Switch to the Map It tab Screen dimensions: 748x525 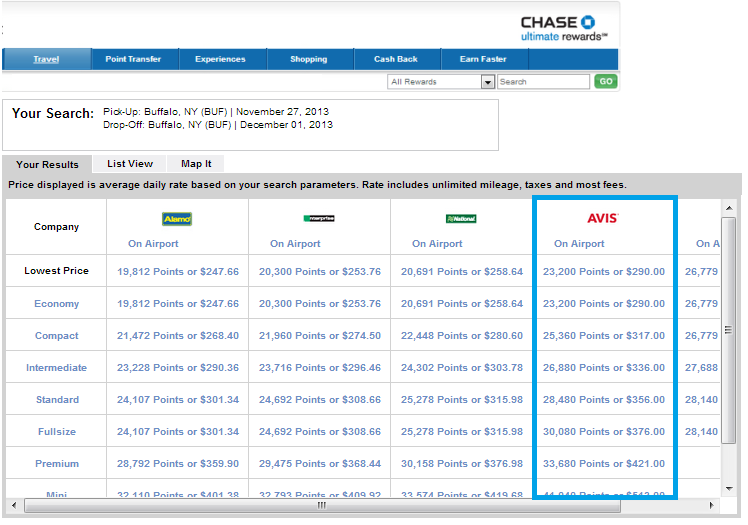click(x=196, y=164)
